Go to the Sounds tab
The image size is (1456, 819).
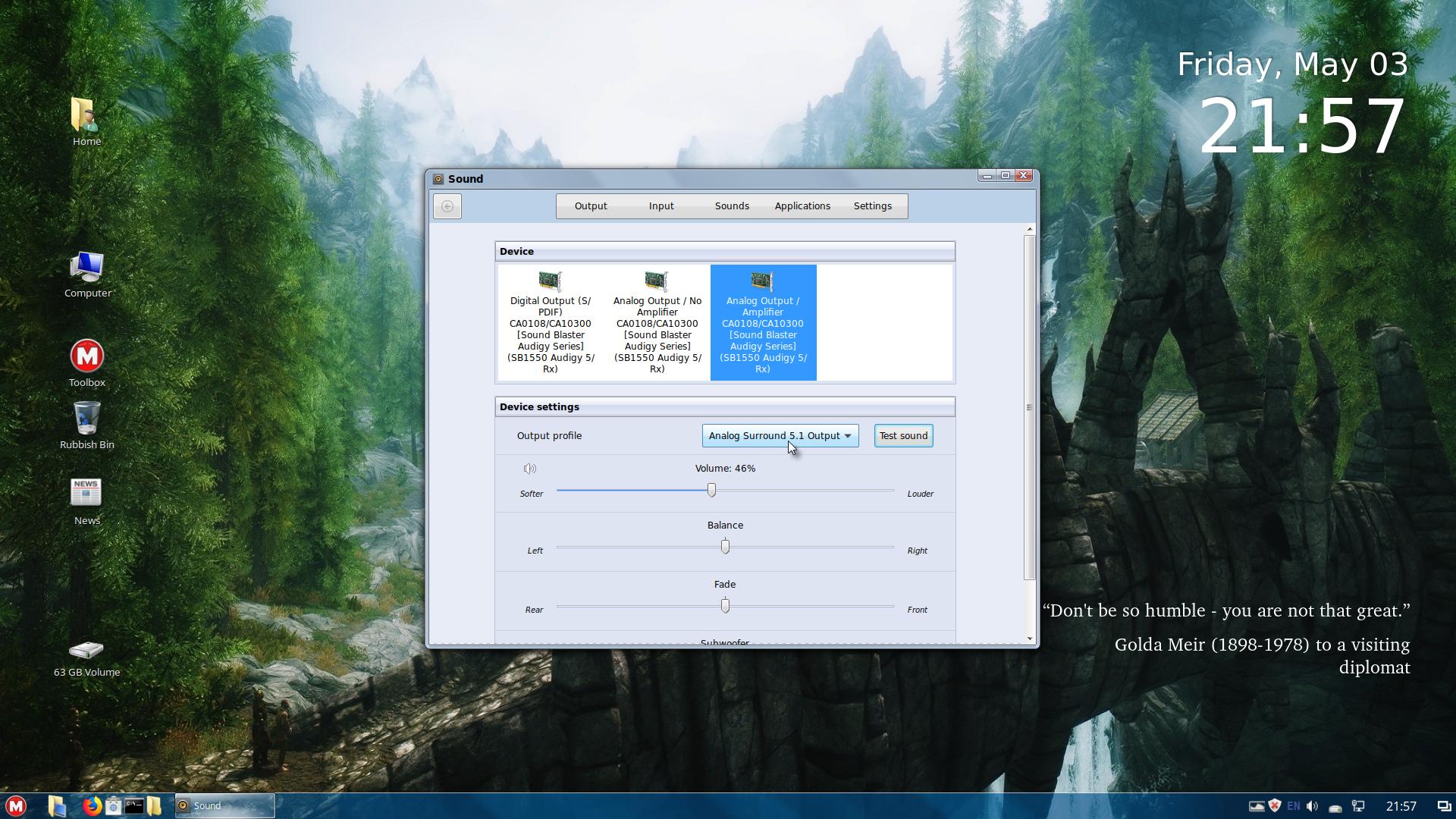[731, 206]
